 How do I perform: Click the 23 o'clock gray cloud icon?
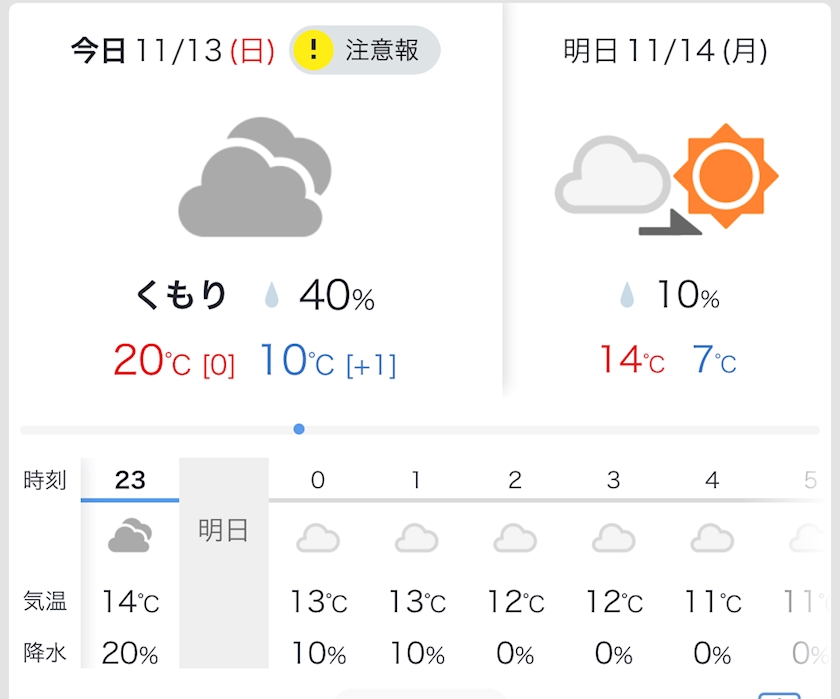click(130, 537)
